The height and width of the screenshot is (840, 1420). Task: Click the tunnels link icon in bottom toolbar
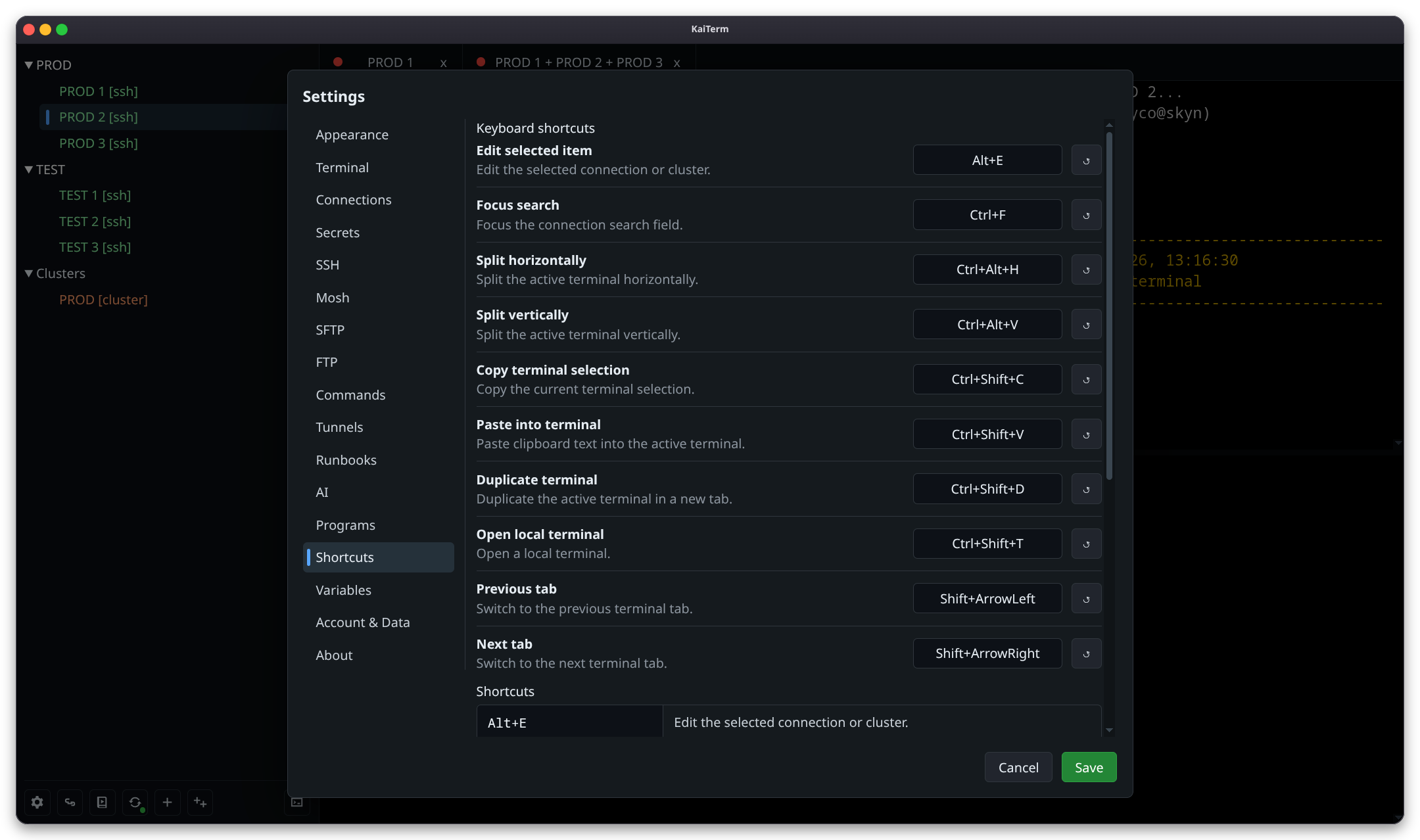[70, 802]
